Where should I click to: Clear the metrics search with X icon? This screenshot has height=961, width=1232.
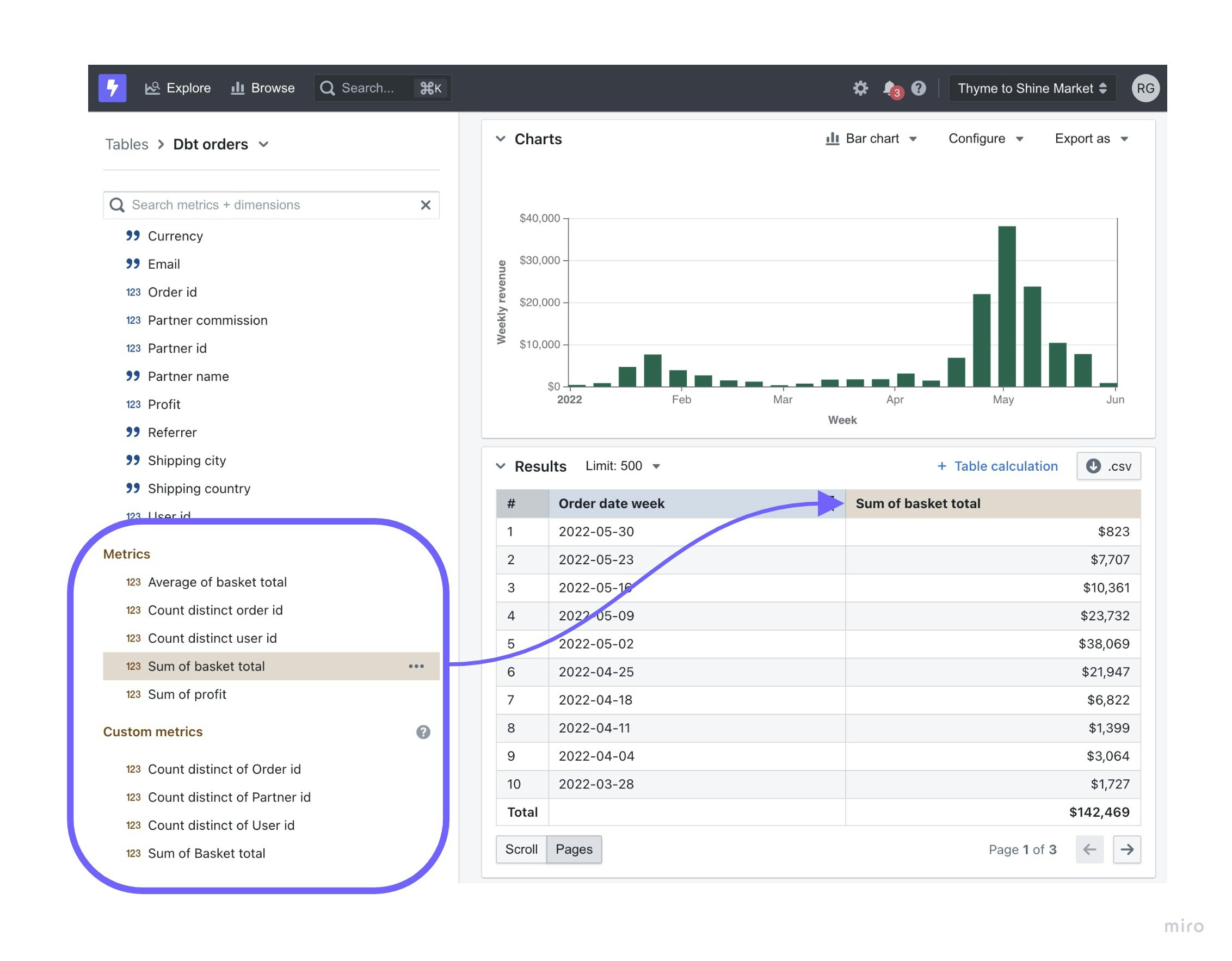[426, 205]
